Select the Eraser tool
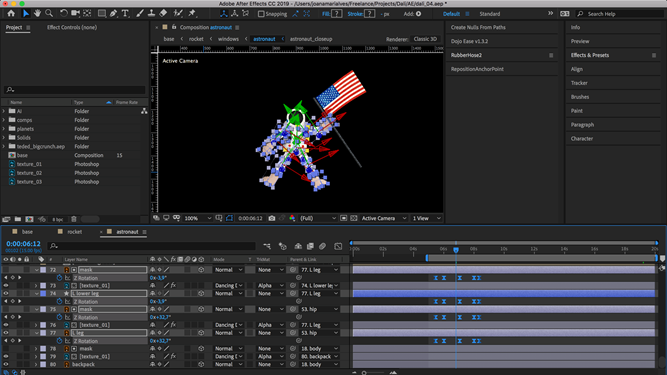667x375 pixels. 163,14
